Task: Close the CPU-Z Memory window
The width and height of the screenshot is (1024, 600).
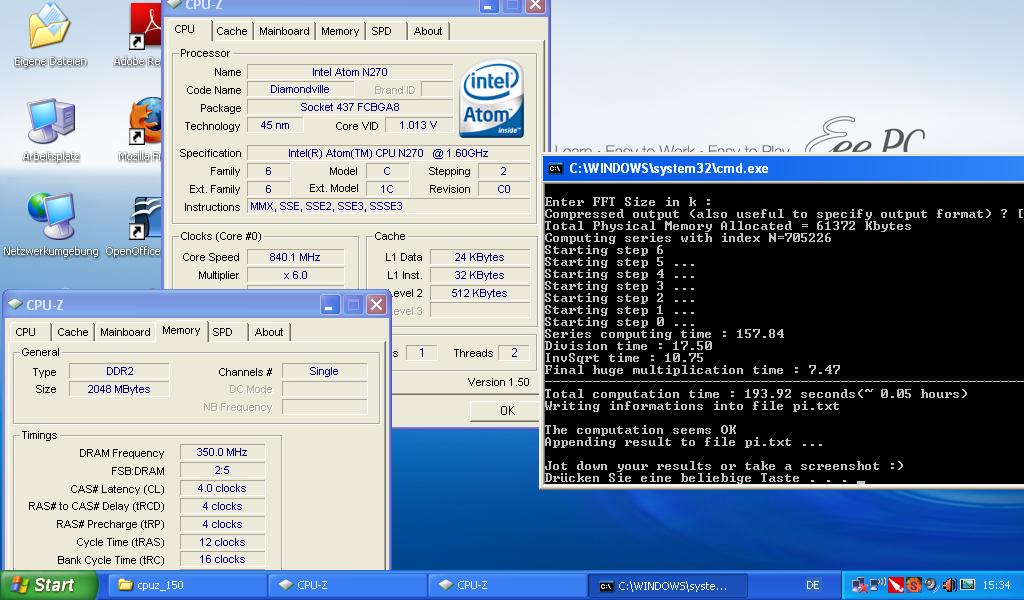Action: coord(376,305)
